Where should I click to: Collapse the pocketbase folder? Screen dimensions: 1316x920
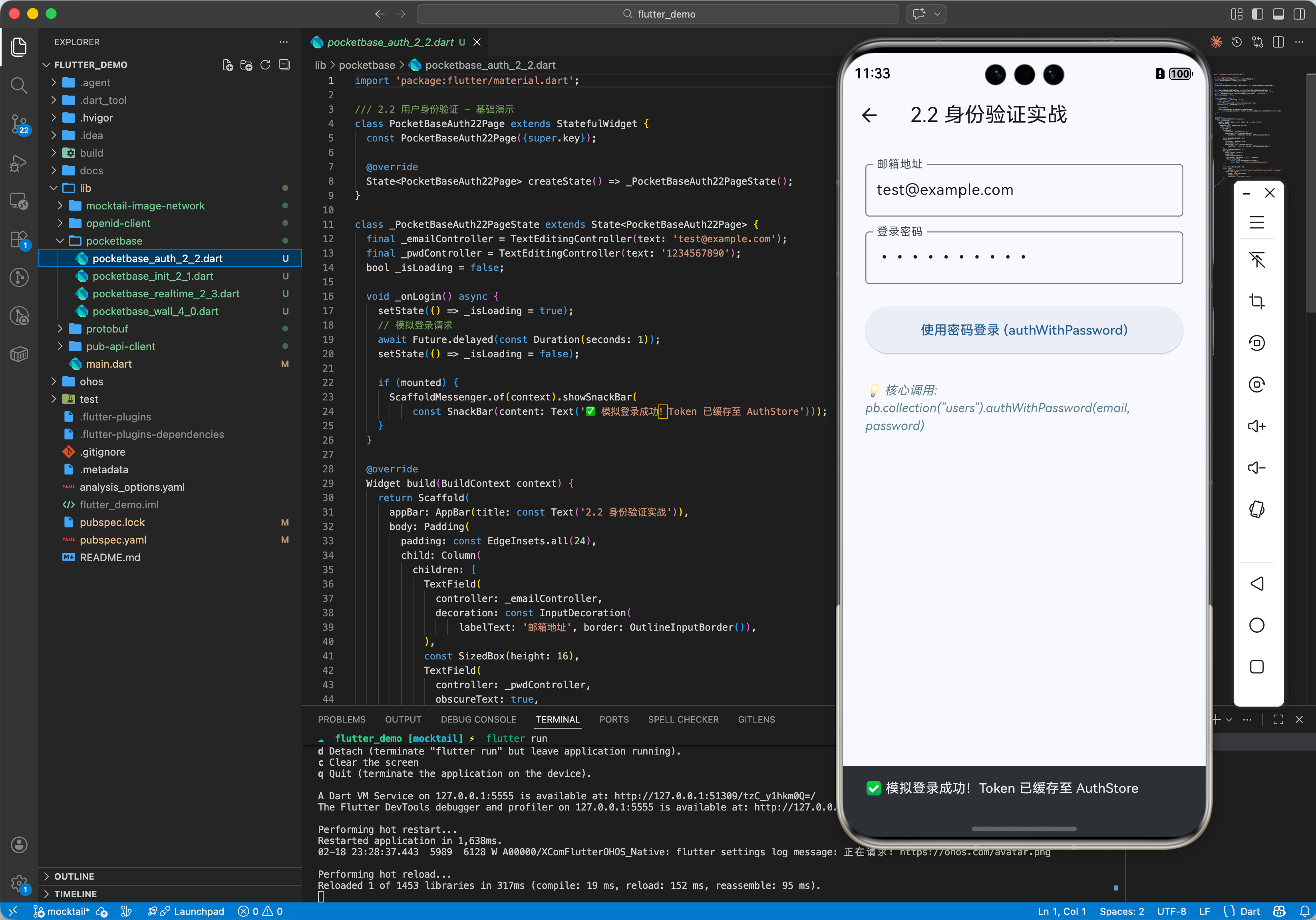(x=113, y=241)
